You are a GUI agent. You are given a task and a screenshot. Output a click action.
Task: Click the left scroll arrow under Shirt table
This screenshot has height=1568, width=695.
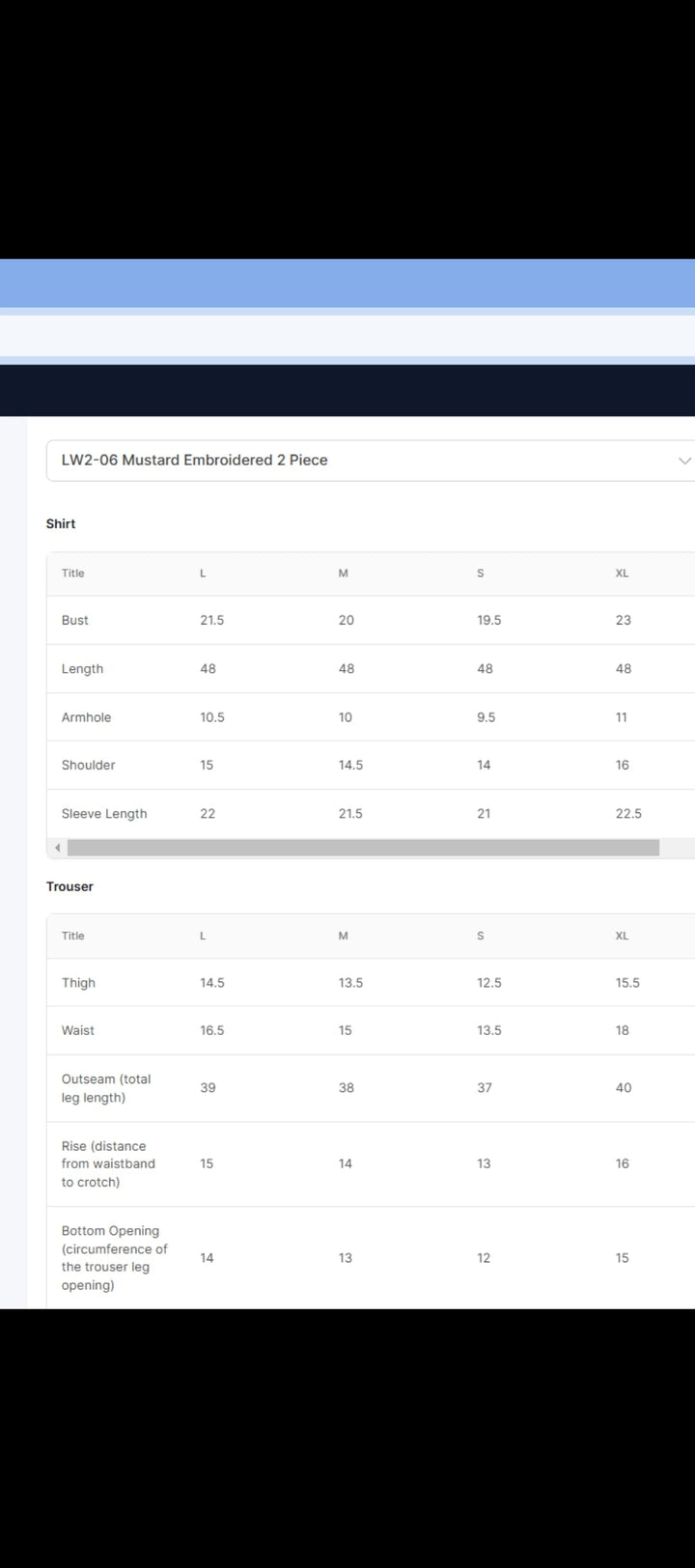click(x=57, y=848)
